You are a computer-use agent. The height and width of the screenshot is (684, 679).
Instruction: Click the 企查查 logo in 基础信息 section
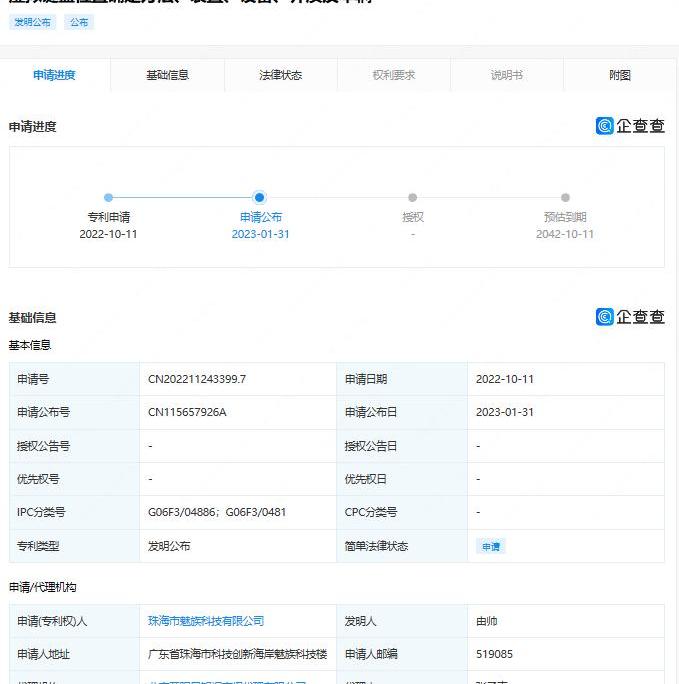(630, 317)
